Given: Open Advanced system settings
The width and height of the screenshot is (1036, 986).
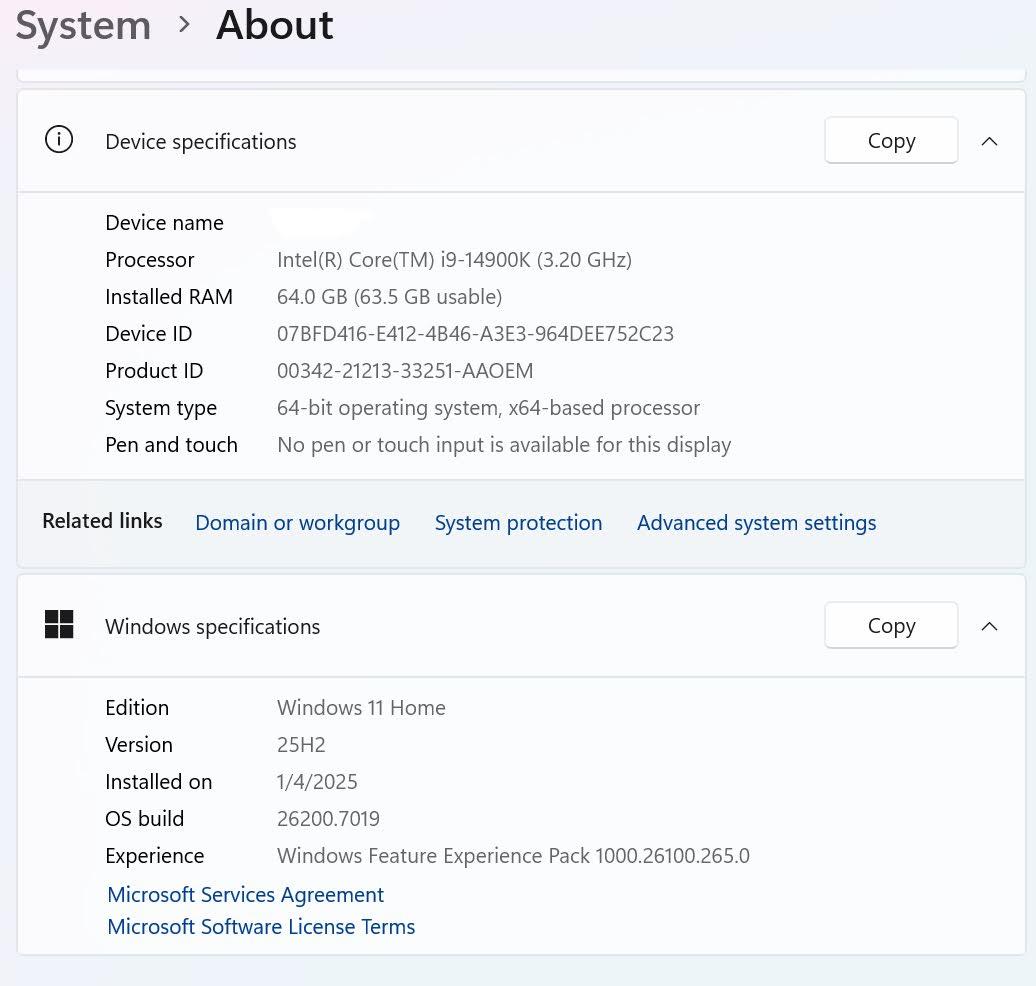Looking at the screenshot, I should click(756, 523).
